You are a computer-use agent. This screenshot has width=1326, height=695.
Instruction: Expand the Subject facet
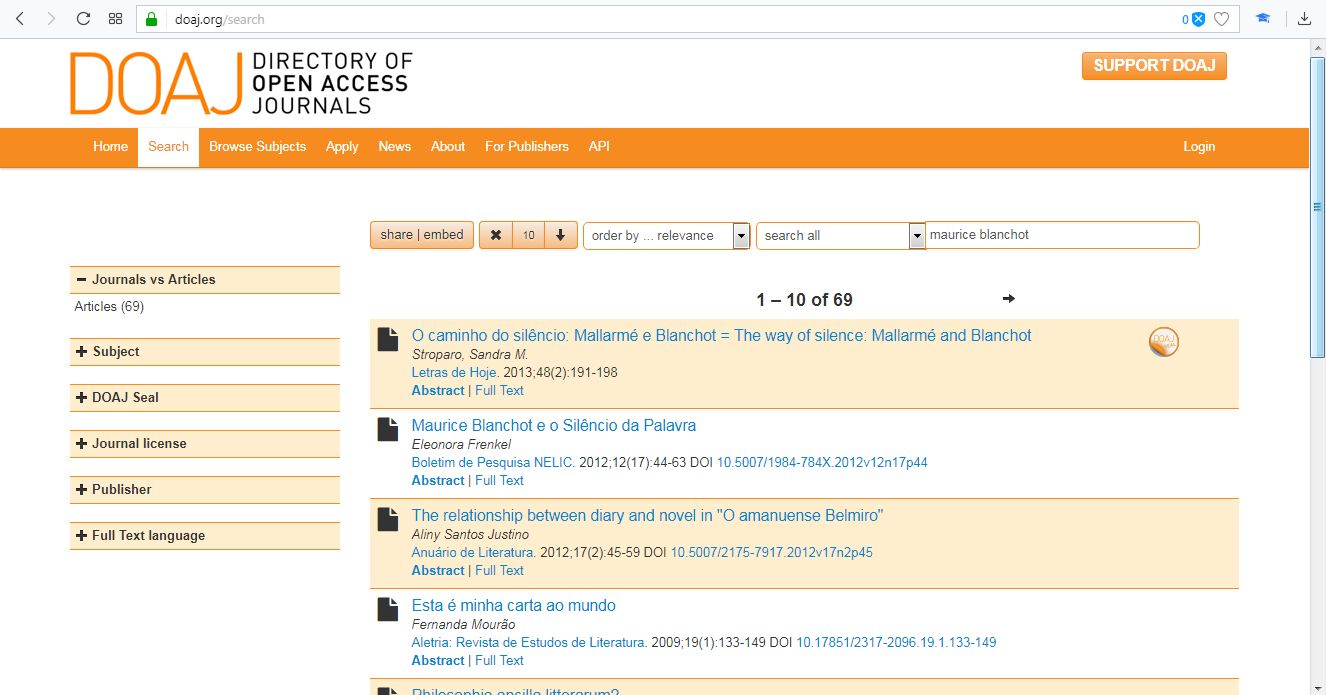point(205,352)
